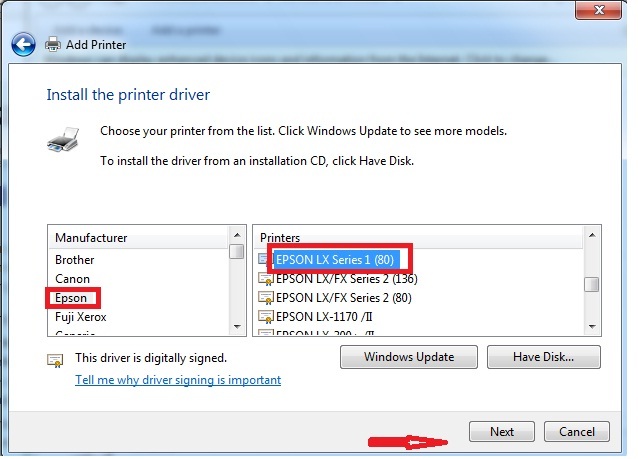The height and width of the screenshot is (459, 638).
Task: Click the printer icon beside Add Printer
Action: tap(52, 44)
